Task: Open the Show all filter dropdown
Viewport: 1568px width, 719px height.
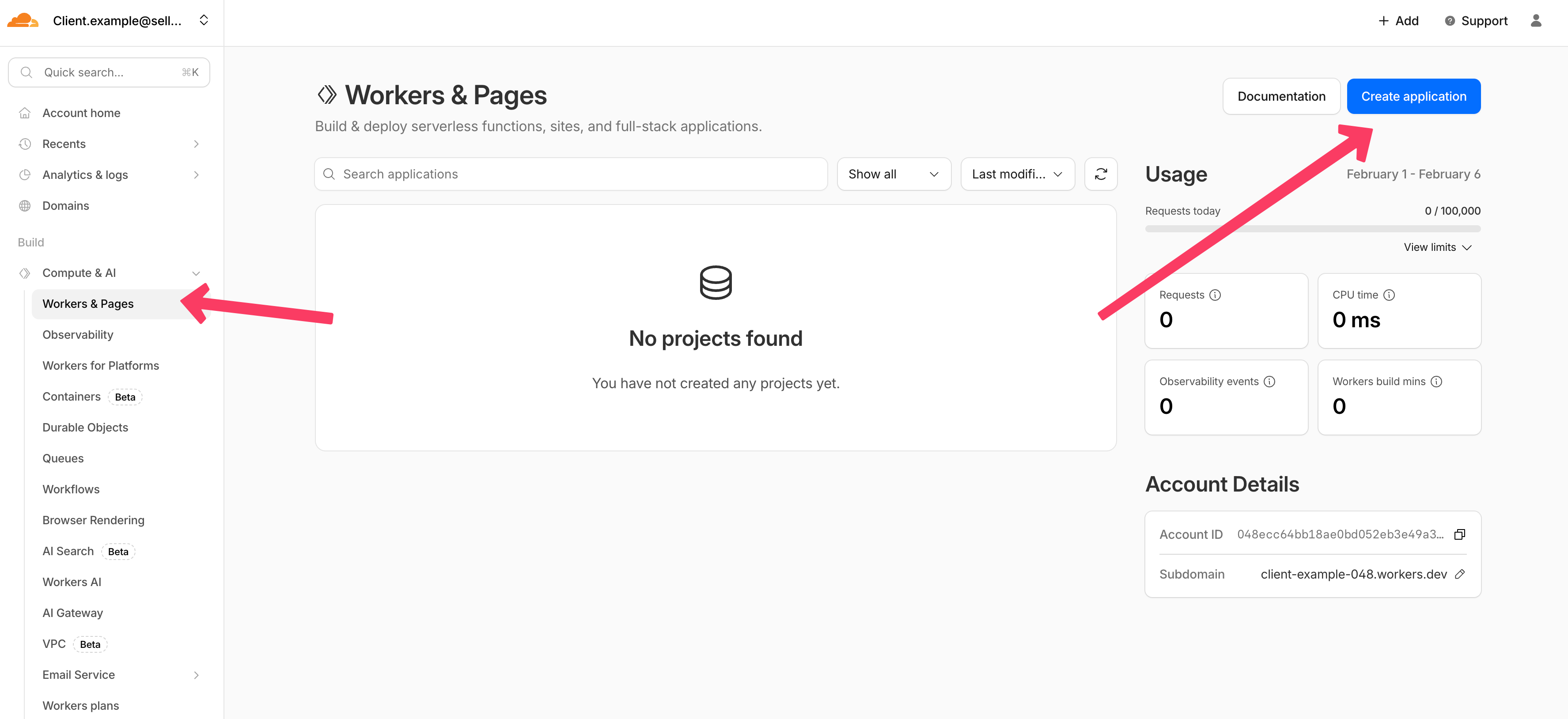Action: tap(893, 174)
